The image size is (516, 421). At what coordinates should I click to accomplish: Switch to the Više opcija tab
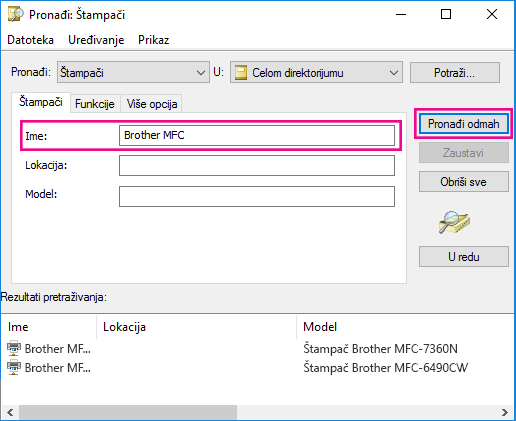(152, 104)
